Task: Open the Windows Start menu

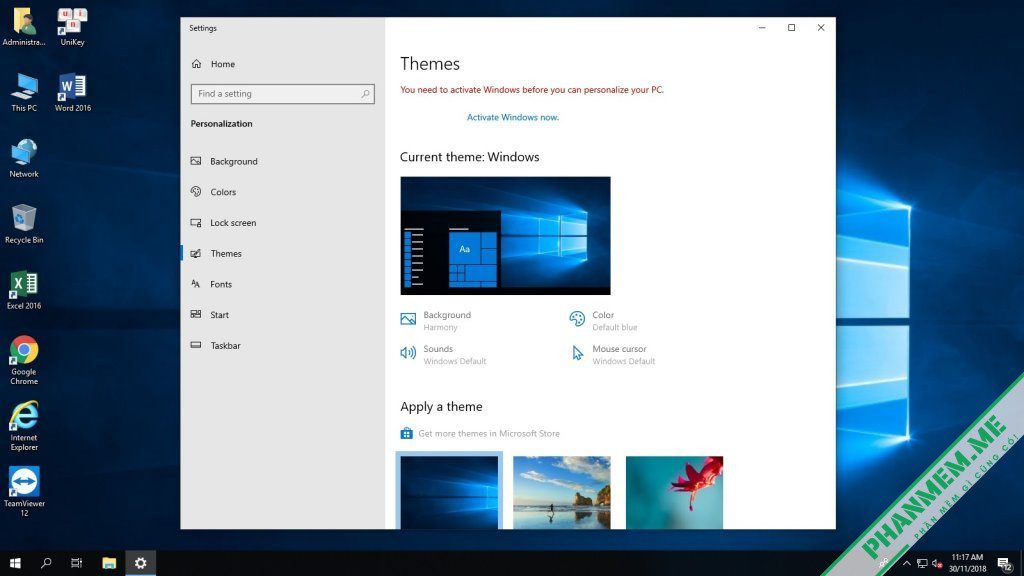Action: point(15,563)
